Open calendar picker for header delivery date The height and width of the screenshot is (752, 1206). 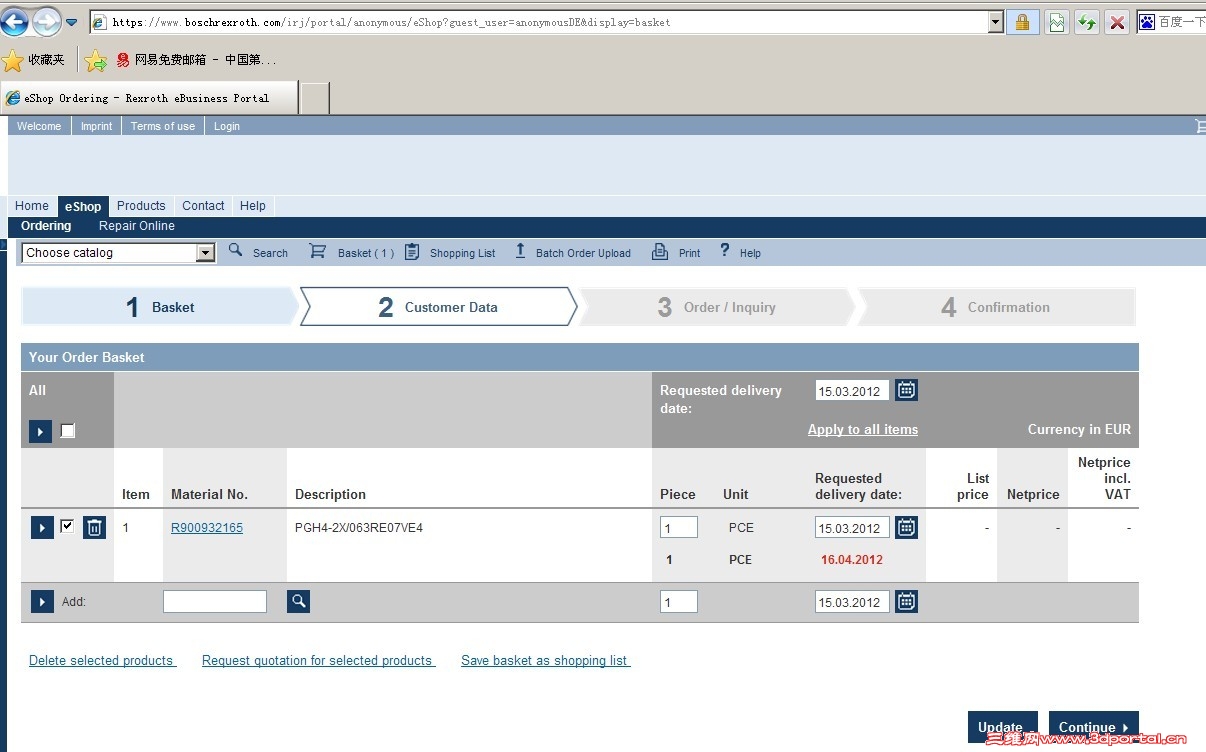906,390
